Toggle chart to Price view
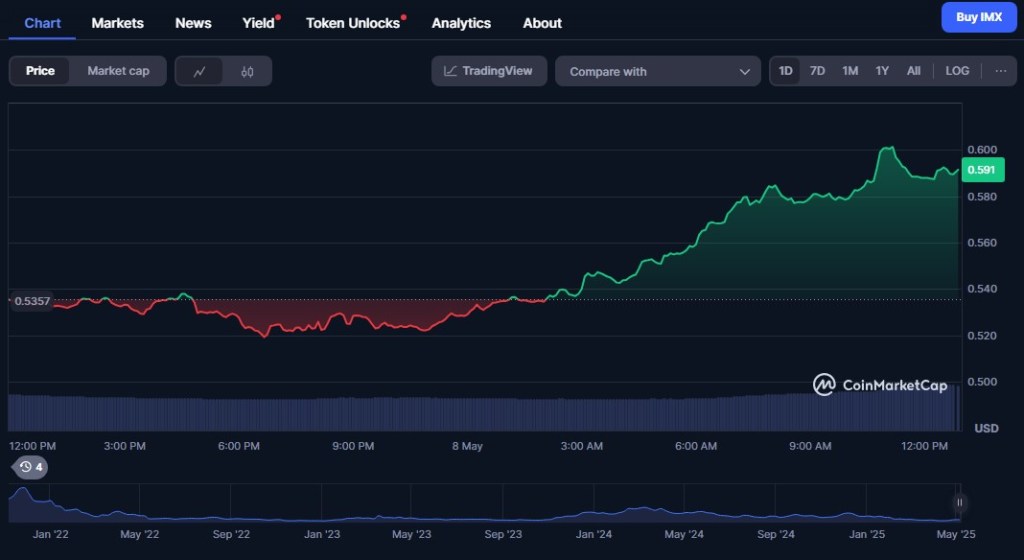Viewport: 1024px width, 560px height. click(41, 71)
